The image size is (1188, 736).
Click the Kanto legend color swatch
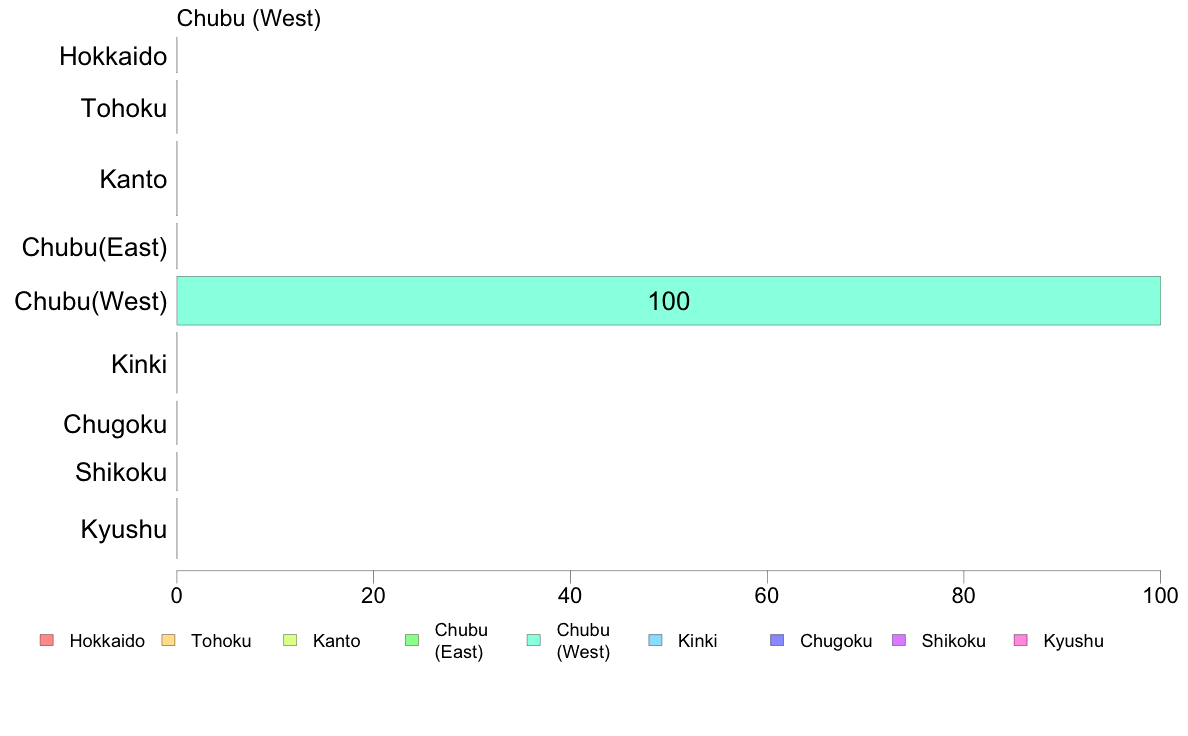point(290,640)
